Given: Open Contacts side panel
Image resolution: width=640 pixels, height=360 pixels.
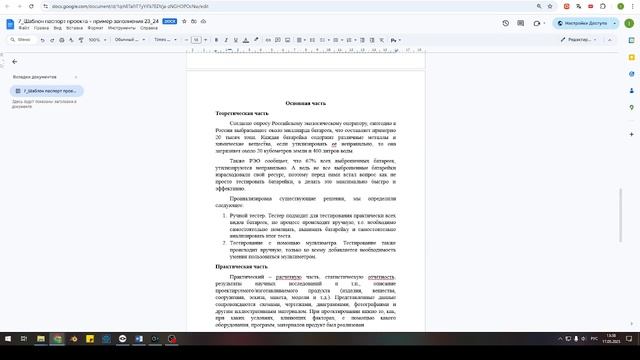Looking at the screenshot, I should click(631, 91).
